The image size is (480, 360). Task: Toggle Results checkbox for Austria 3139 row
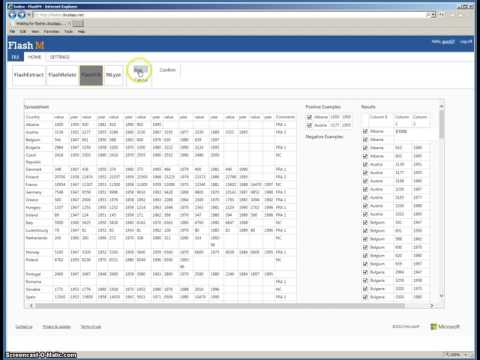pyautogui.click(x=365, y=164)
